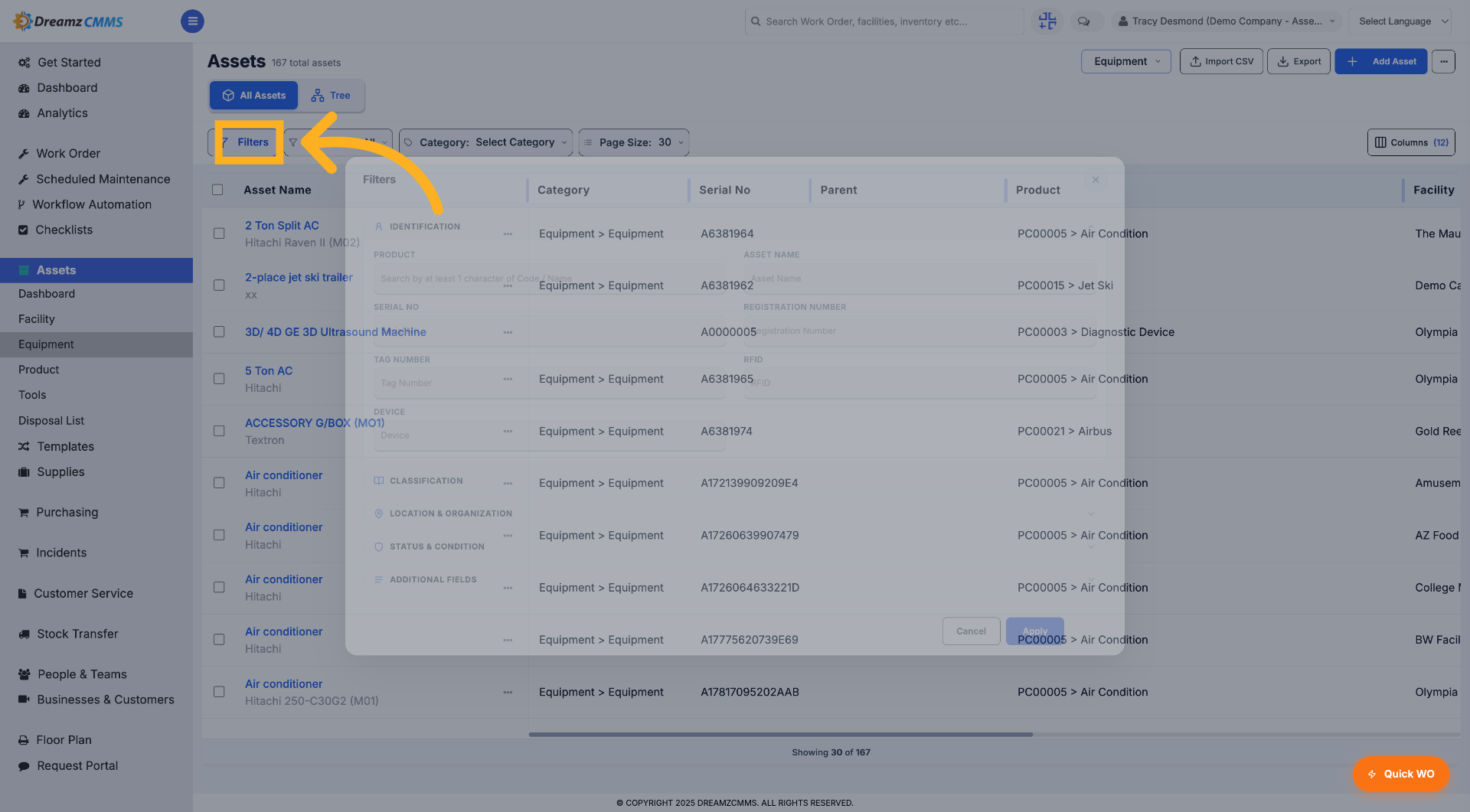Open Stock Transfer in the sidebar
Image resolution: width=1470 pixels, height=812 pixels.
(x=77, y=634)
